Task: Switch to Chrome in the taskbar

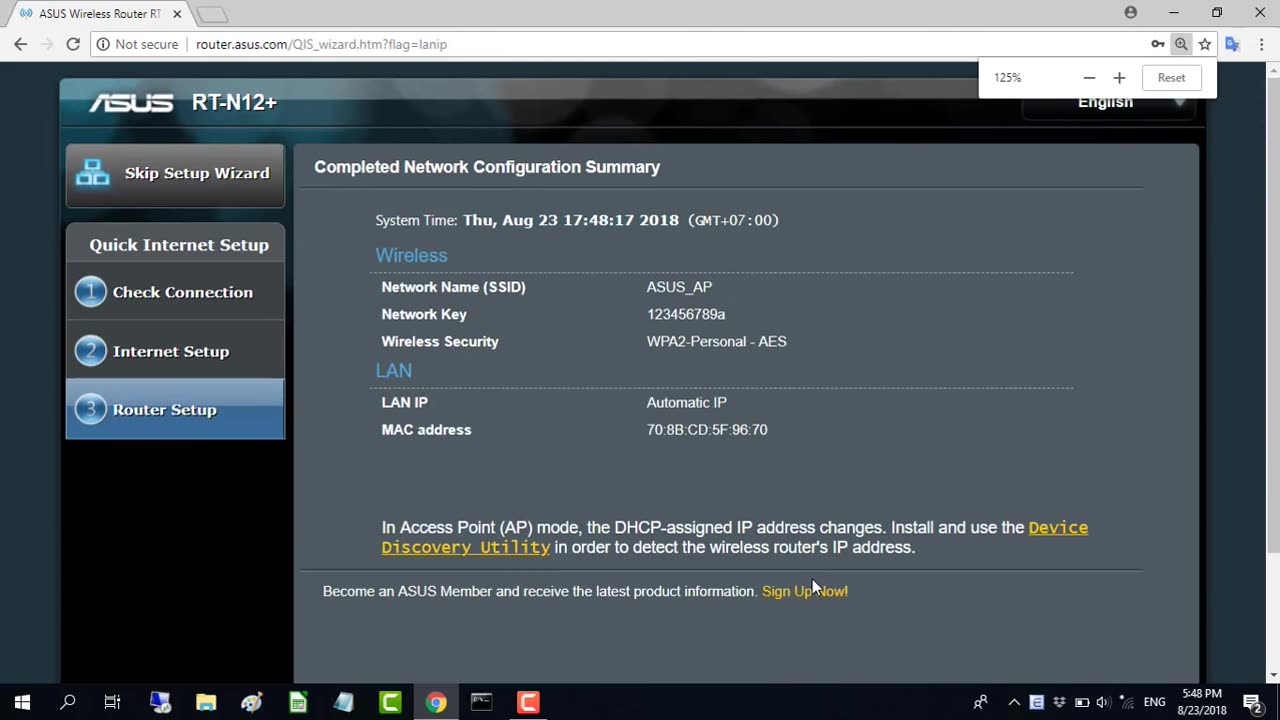Action: 436,702
